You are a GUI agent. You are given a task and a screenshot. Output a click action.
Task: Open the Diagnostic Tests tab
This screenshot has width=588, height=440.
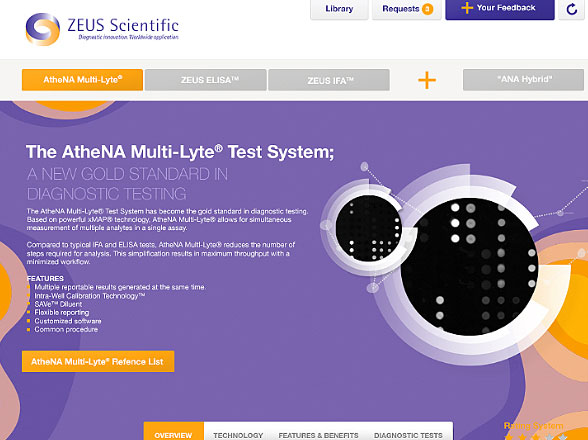(408, 435)
